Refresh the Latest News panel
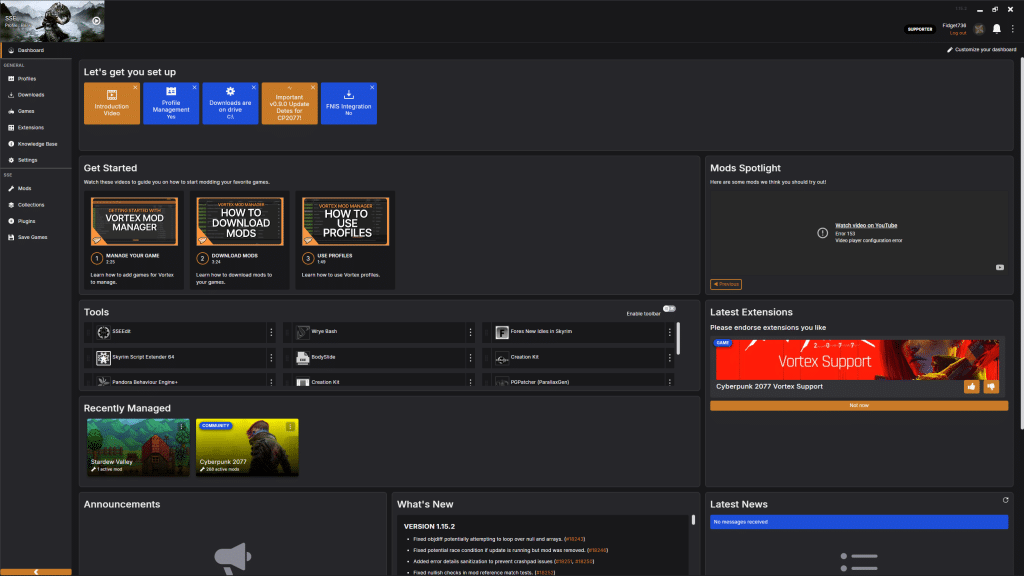 pos(1006,500)
